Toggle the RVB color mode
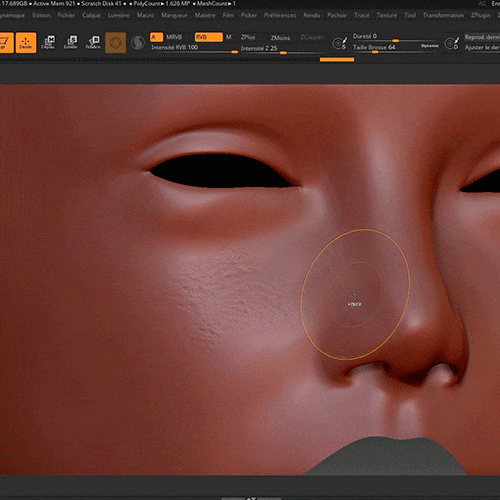500x500 pixels. (x=209, y=37)
